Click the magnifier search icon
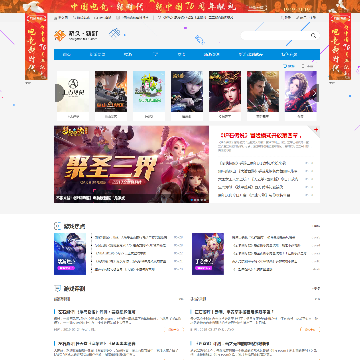The image size is (360, 360). [x=313, y=36]
